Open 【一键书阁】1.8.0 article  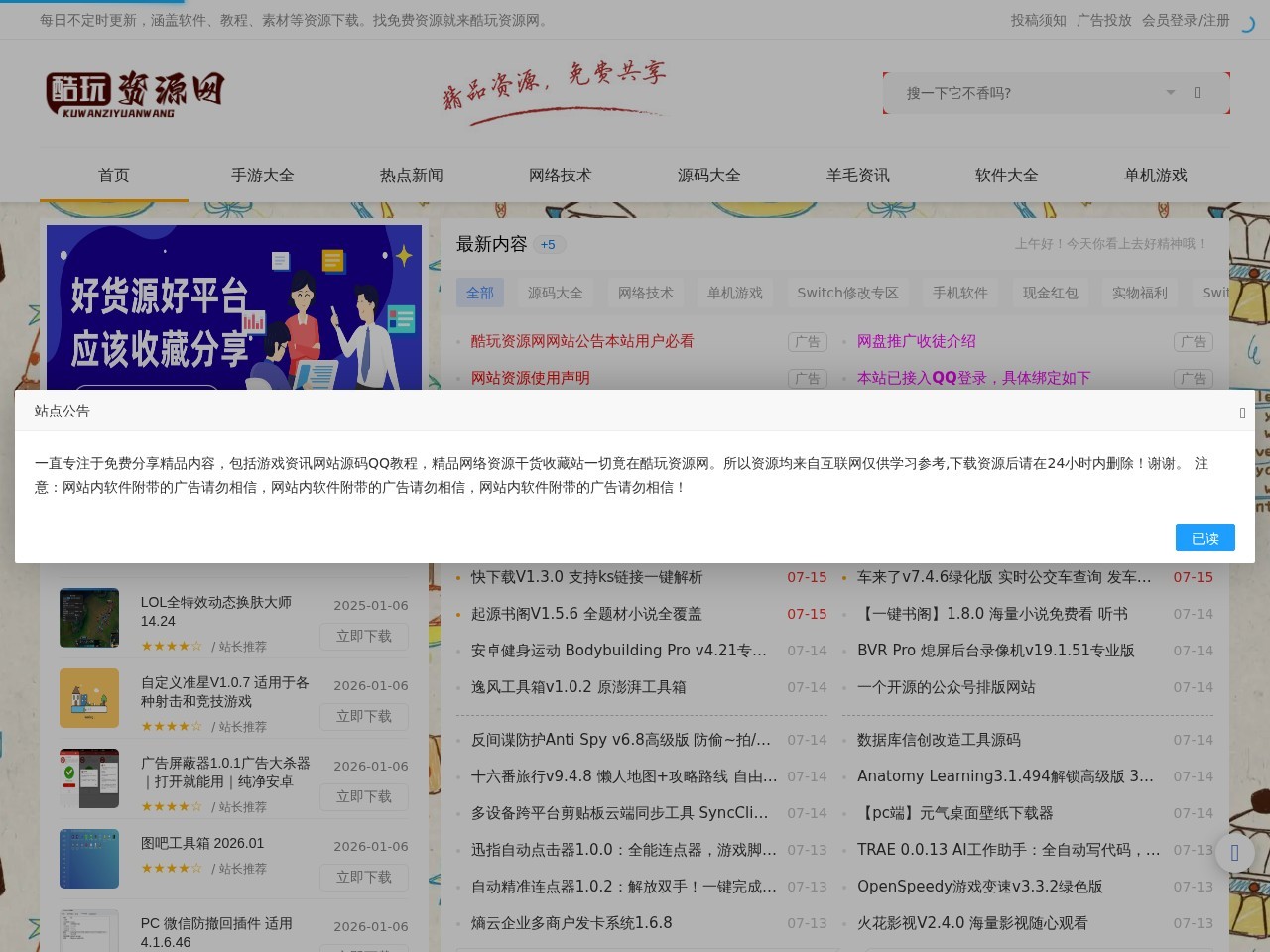click(992, 614)
